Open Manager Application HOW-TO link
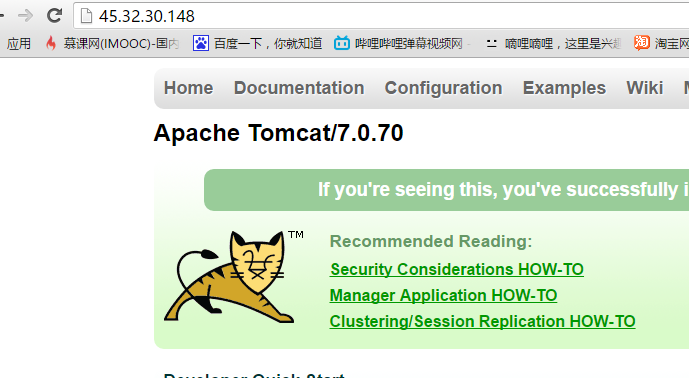 click(443, 295)
